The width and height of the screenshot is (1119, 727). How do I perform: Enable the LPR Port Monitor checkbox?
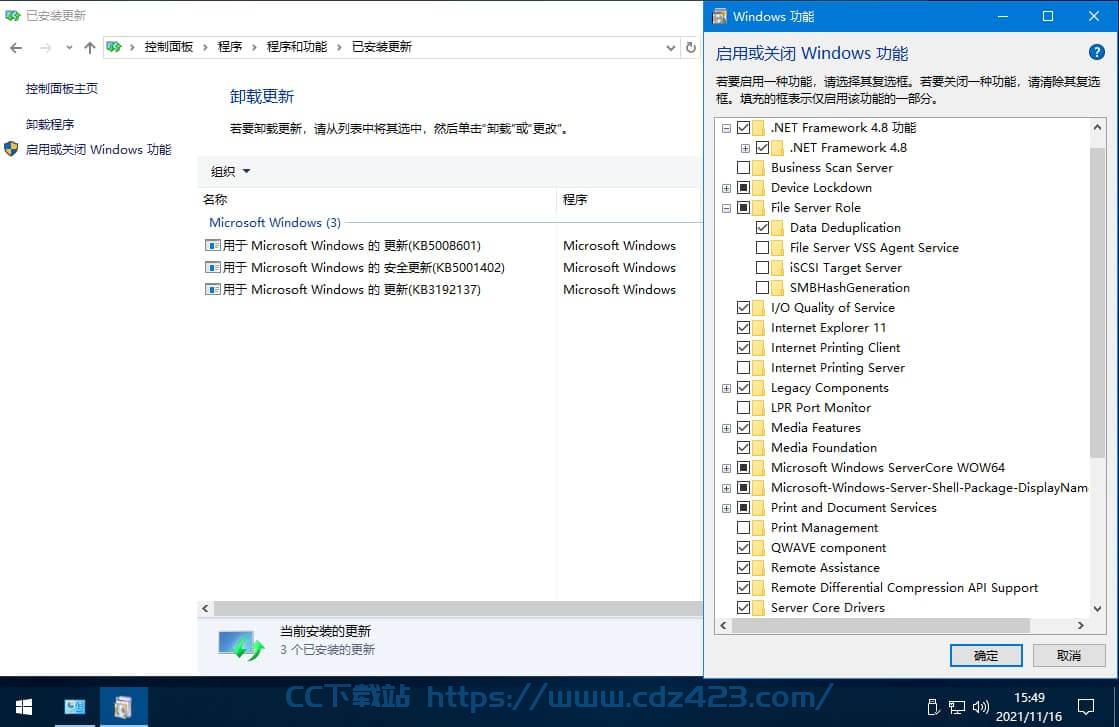point(743,407)
